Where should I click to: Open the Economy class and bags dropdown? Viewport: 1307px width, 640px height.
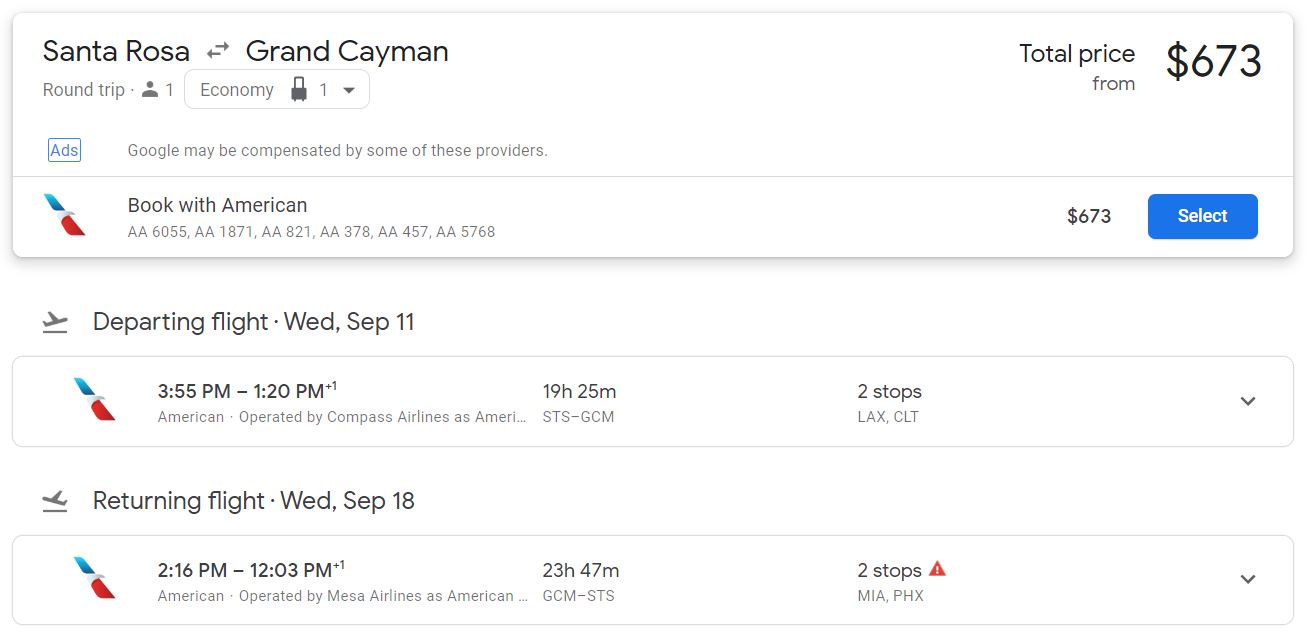[277, 90]
